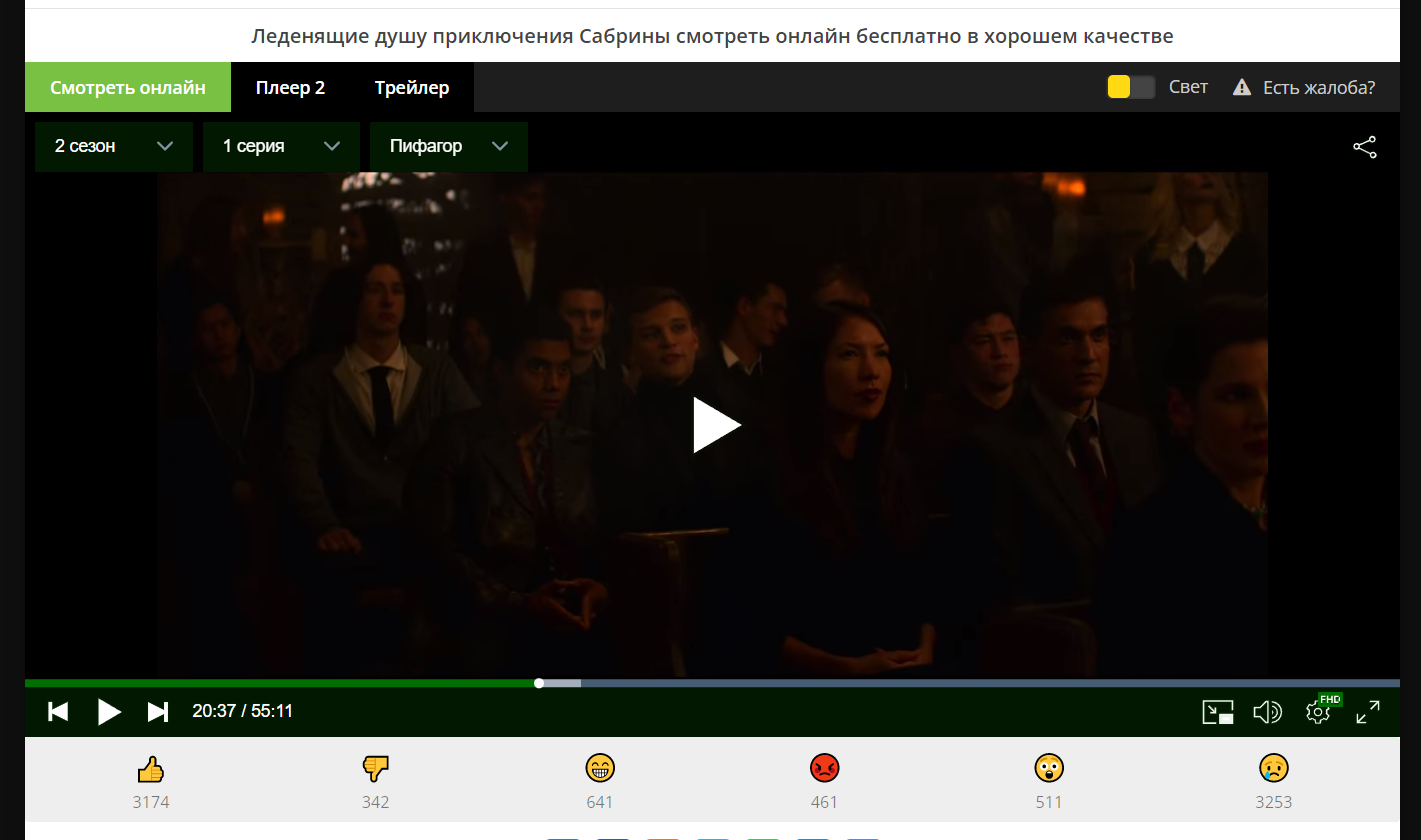Screen dimensions: 1421x840
Task: Open the 2 сезон season dropdown
Action: point(114,147)
